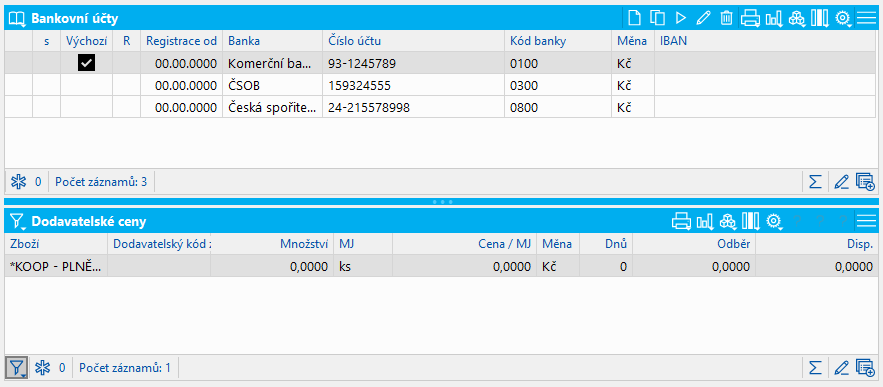
Task: Click sum sigma icon in Dodavatelské ceny status bar
Action: (815, 368)
